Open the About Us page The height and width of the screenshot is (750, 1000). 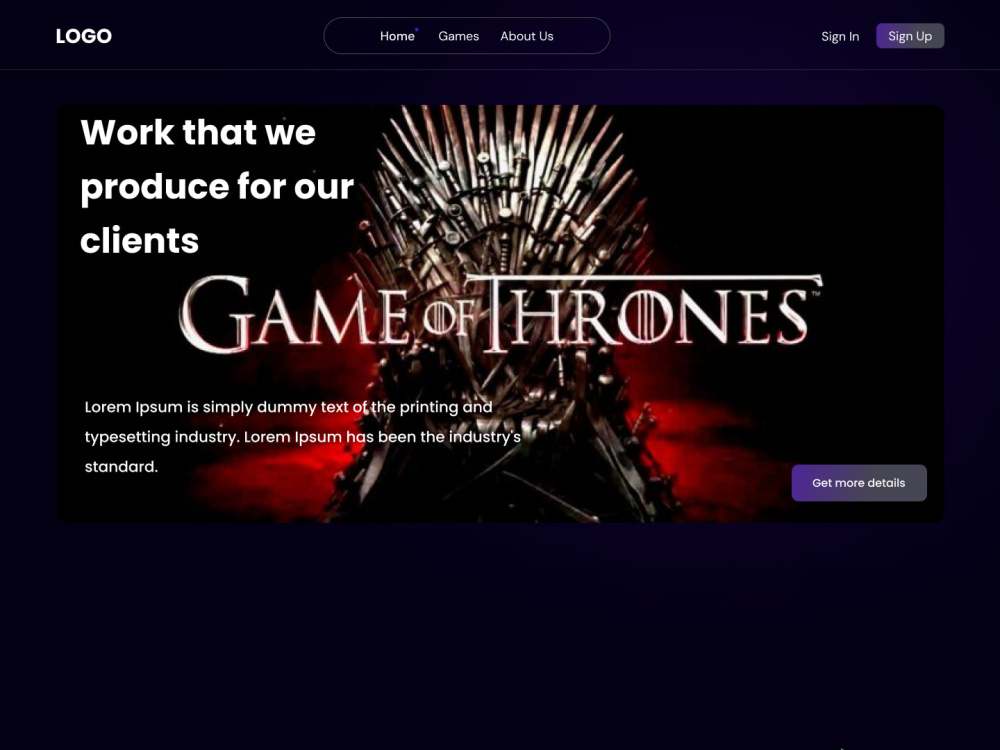pyautogui.click(x=526, y=36)
